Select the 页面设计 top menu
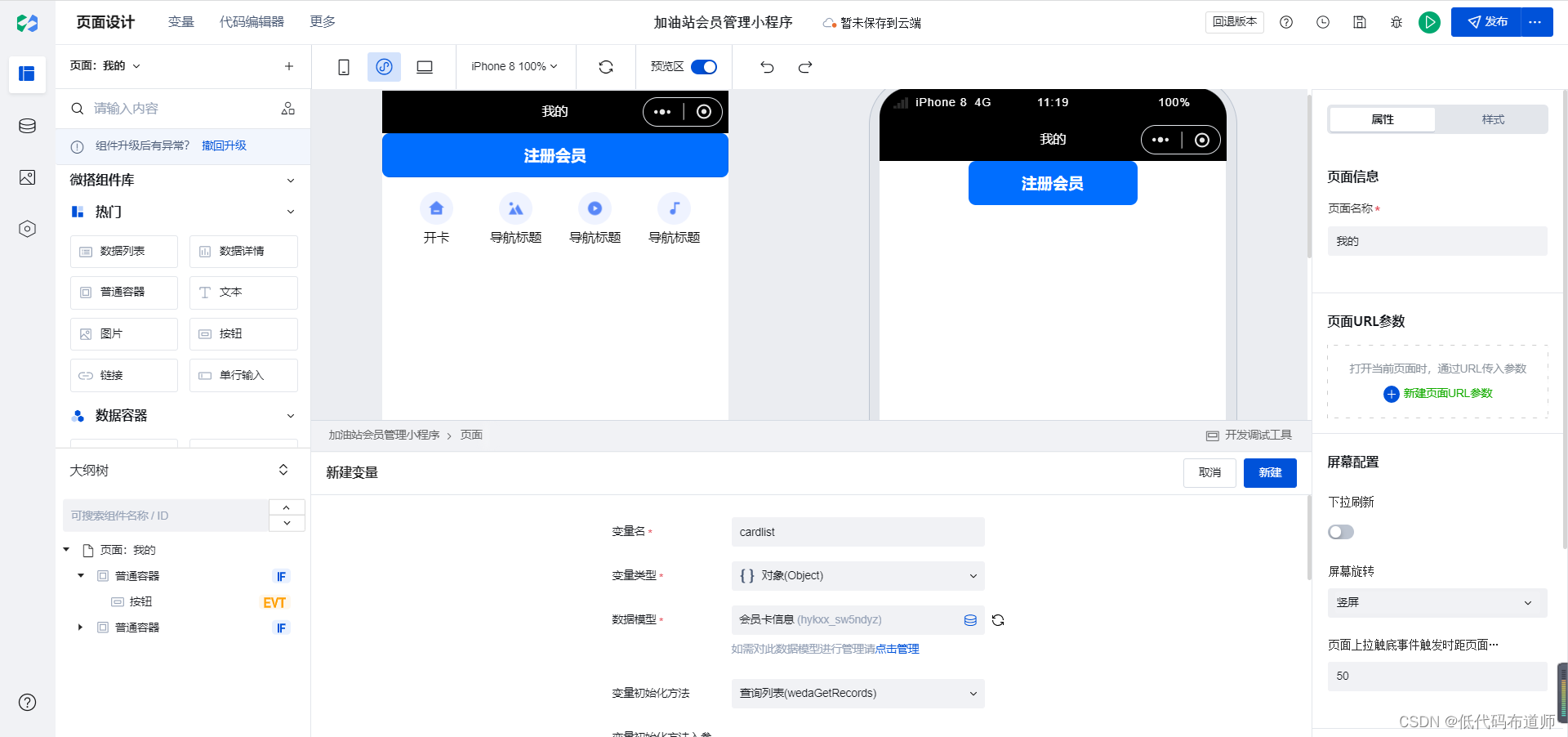This screenshot has width=1568, height=737. [x=105, y=22]
